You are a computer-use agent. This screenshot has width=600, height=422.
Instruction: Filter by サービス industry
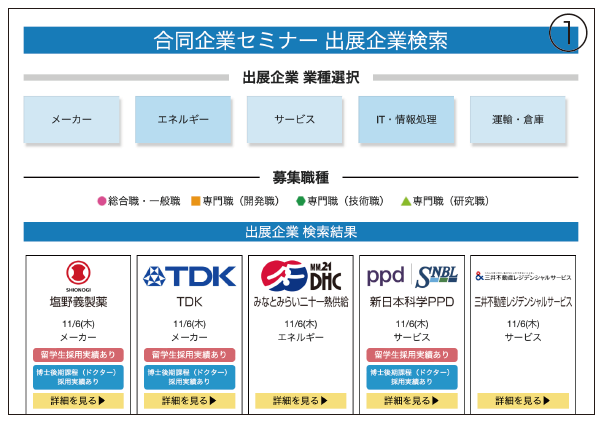[x=295, y=119]
